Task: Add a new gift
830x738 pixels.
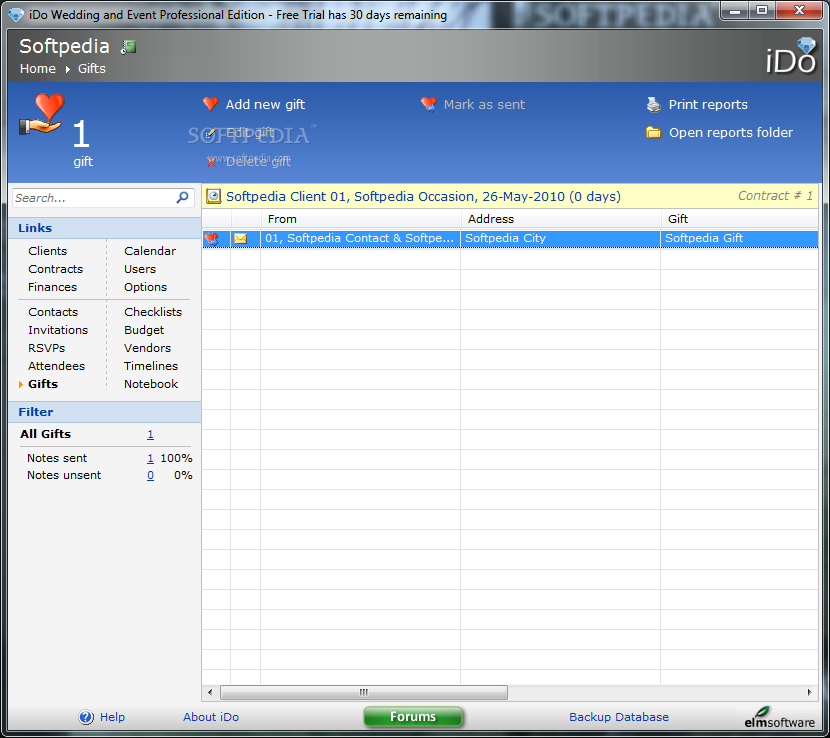Action: pos(265,104)
